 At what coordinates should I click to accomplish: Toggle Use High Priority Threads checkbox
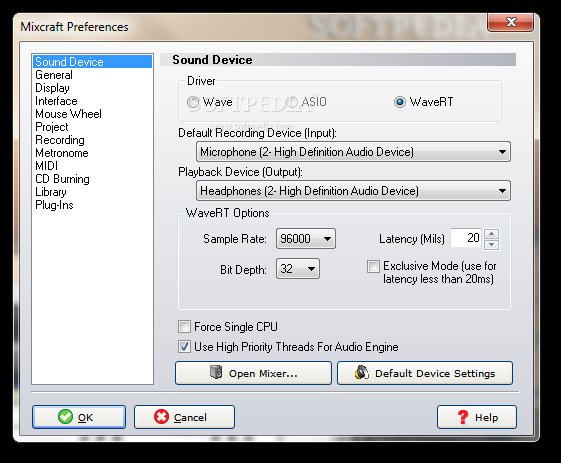pyautogui.click(x=184, y=346)
